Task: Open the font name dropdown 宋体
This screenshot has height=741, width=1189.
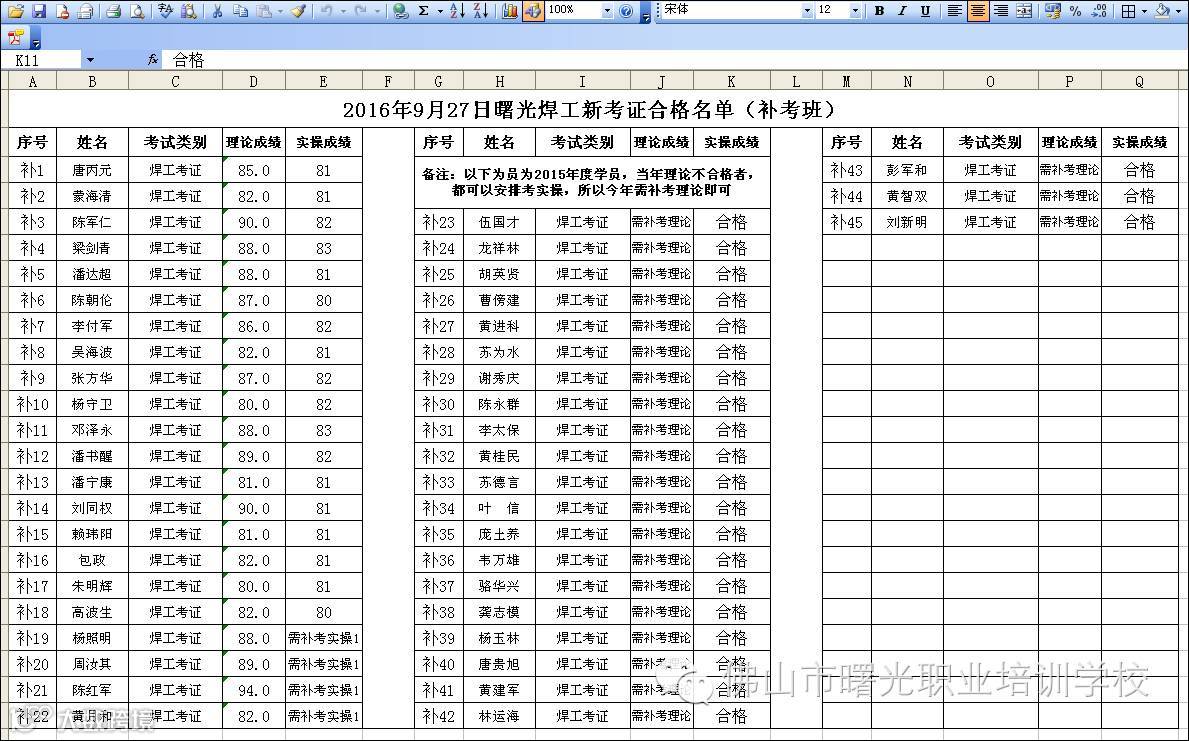Action: coord(807,11)
